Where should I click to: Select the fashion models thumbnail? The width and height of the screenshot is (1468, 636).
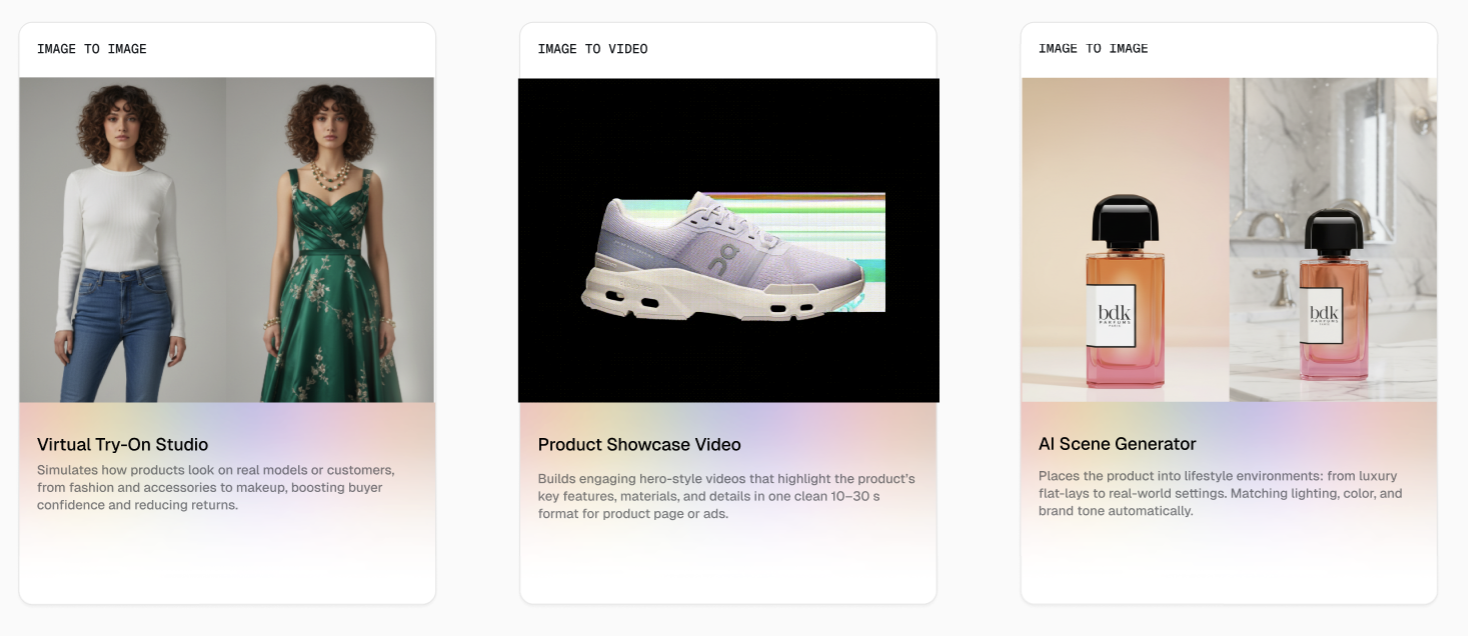(x=226, y=240)
